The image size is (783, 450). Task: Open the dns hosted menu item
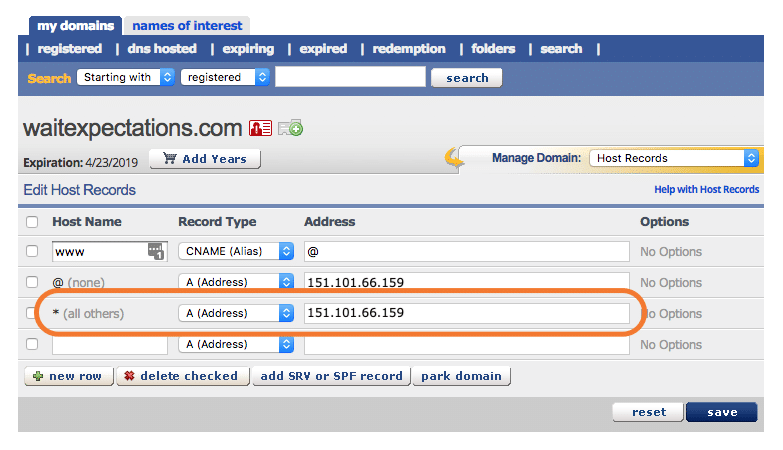[162, 48]
